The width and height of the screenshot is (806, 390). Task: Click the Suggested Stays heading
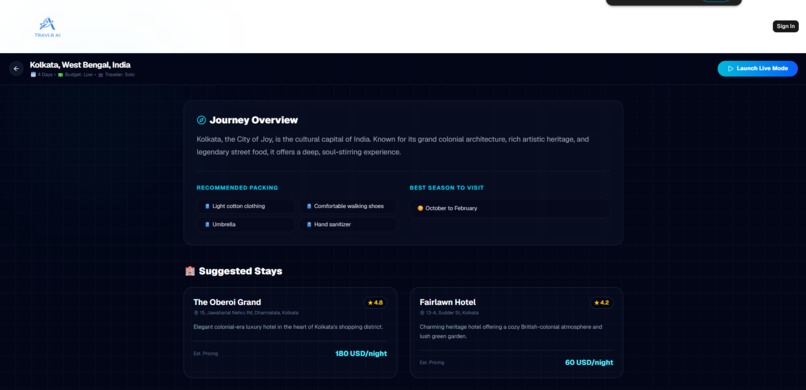click(241, 271)
